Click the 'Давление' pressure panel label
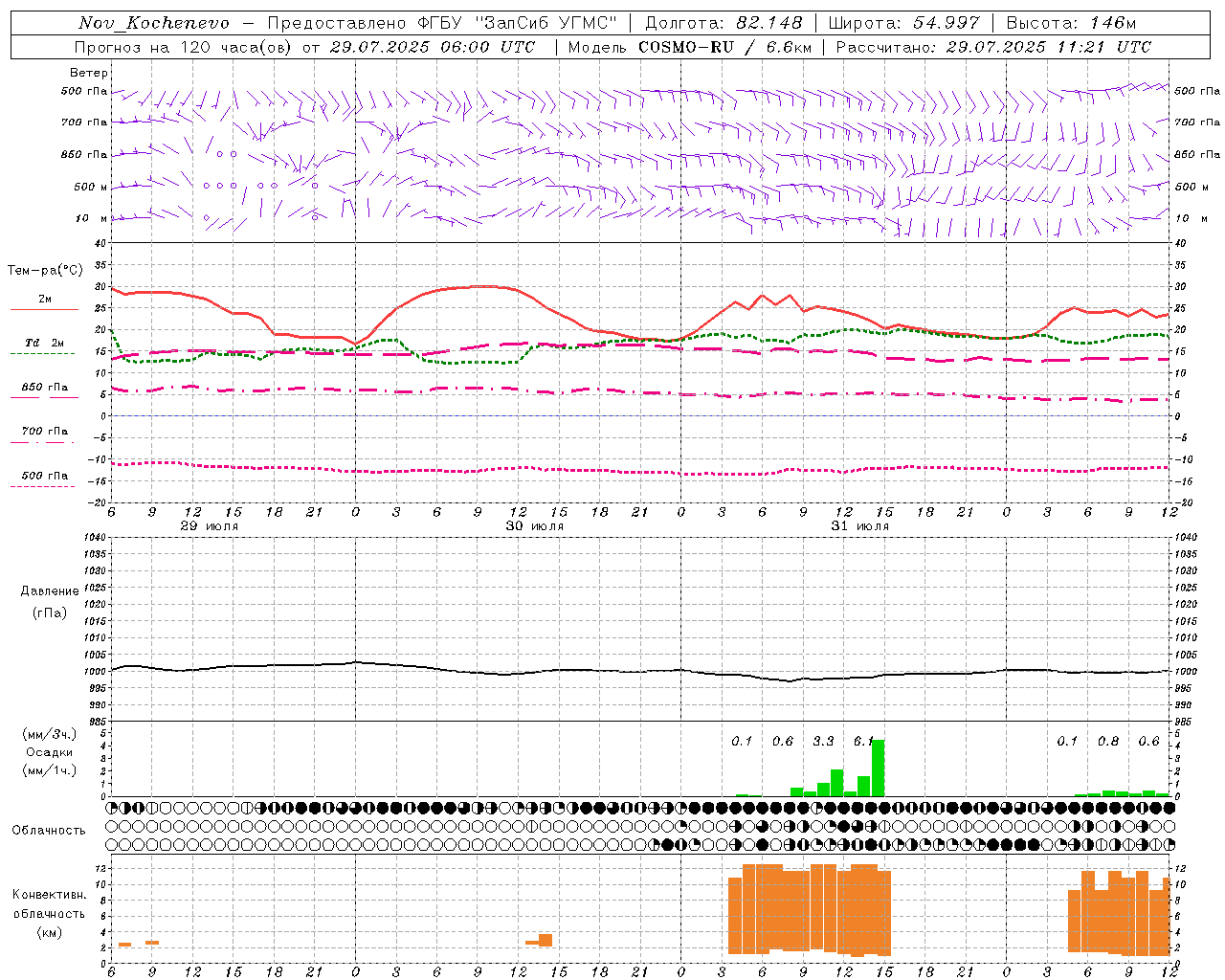1225x980 pixels. click(50, 591)
